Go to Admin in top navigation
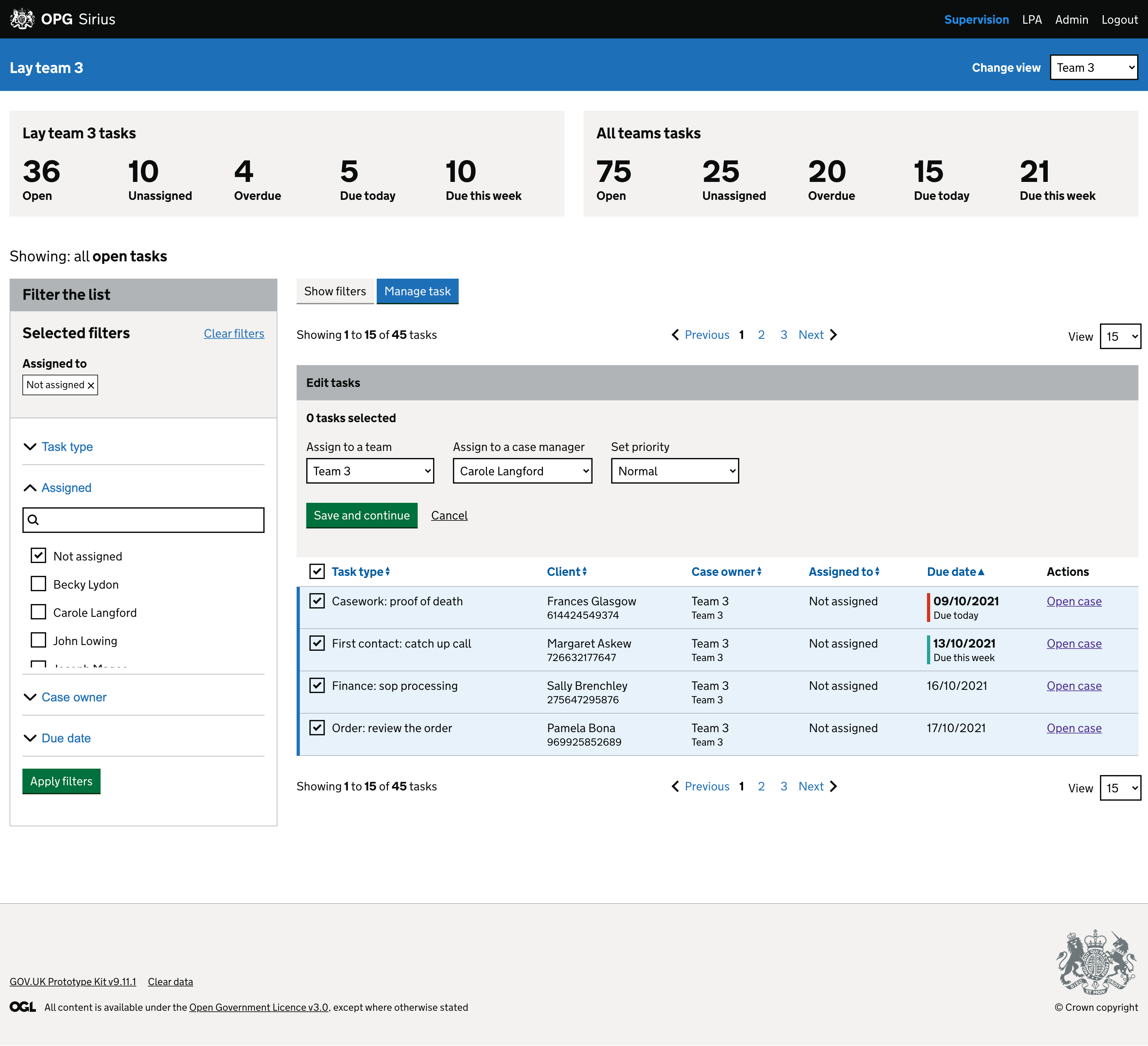Image resolution: width=1148 pixels, height=1046 pixels. pos(1071,19)
